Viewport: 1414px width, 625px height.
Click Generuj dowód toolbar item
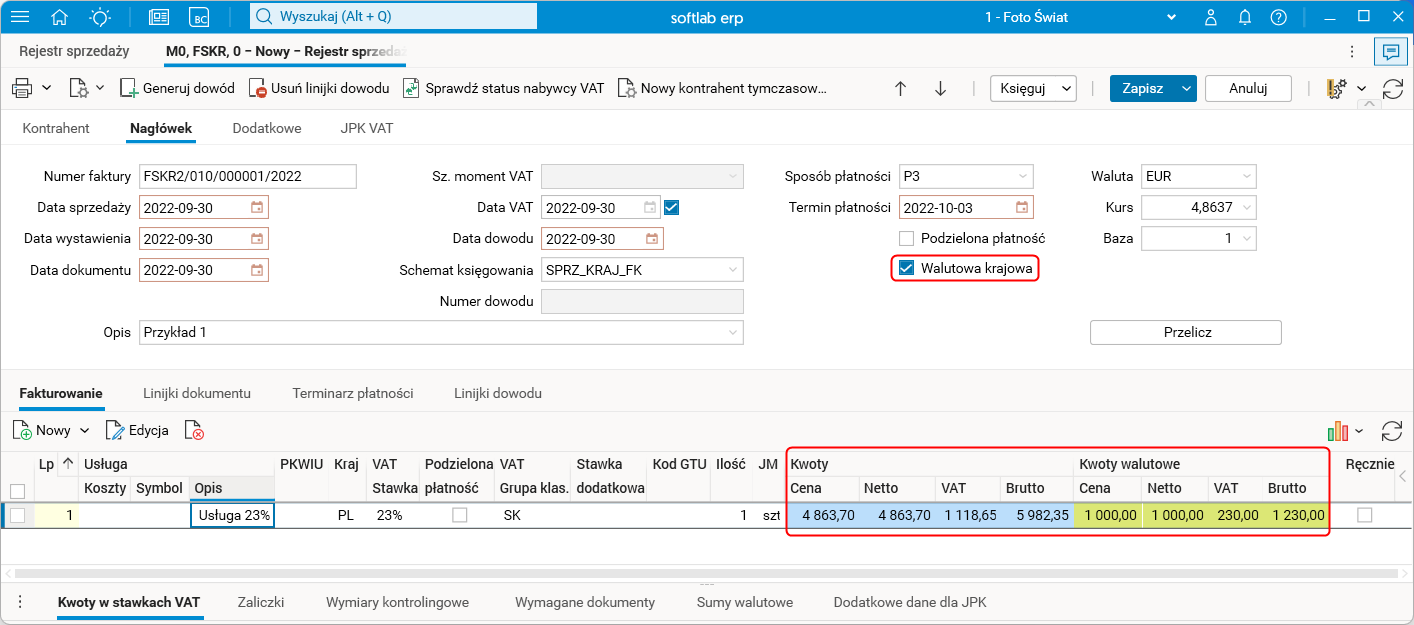click(x=177, y=88)
